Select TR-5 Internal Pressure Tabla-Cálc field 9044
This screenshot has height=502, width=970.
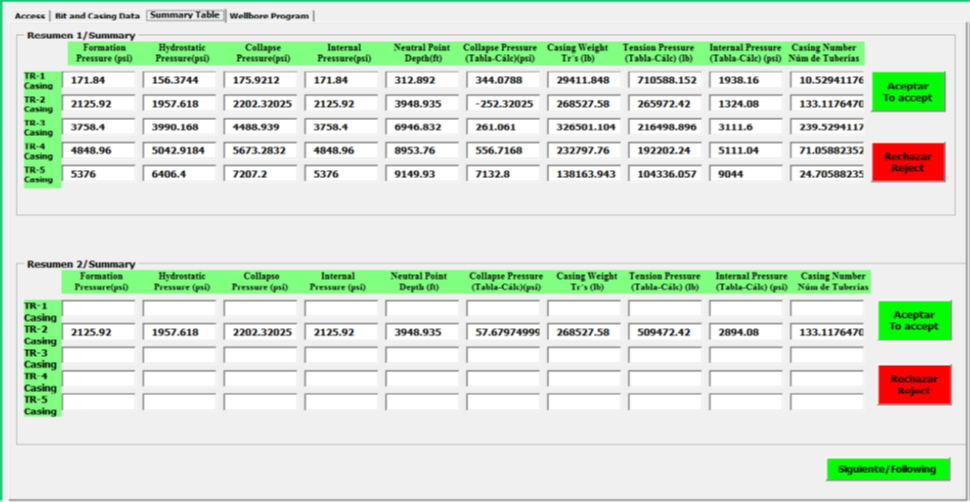pos(746,173)
